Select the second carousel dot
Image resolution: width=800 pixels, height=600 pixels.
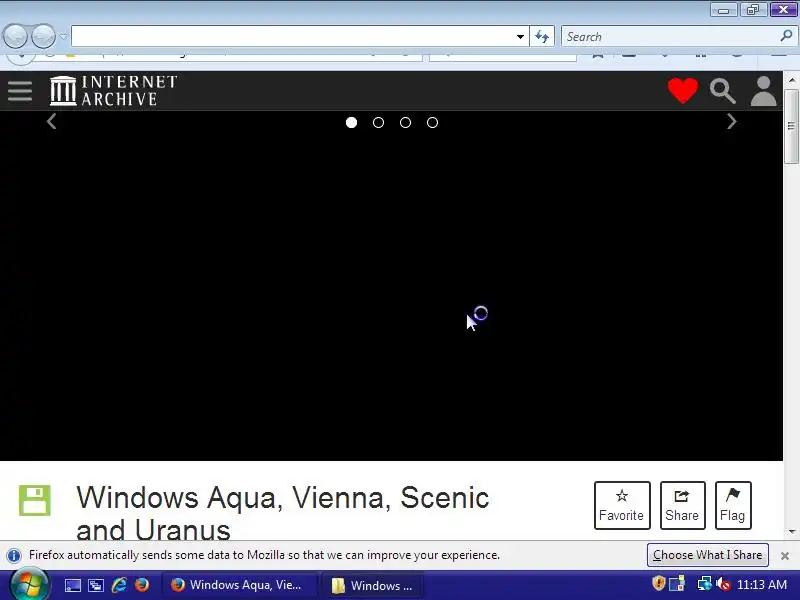click(x=378, y=122)
